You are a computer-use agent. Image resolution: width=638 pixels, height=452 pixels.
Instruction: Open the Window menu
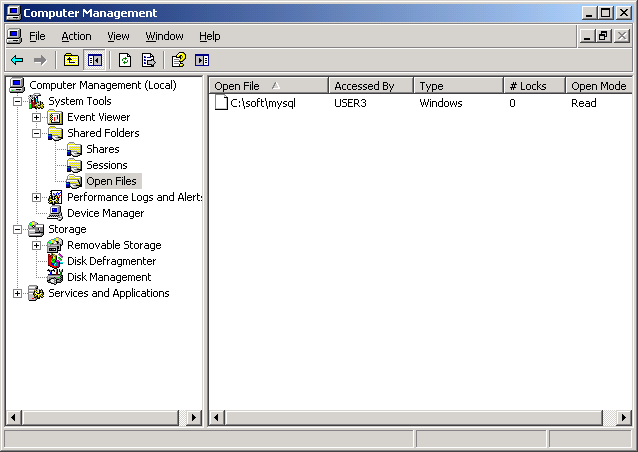tap(164, 37)
